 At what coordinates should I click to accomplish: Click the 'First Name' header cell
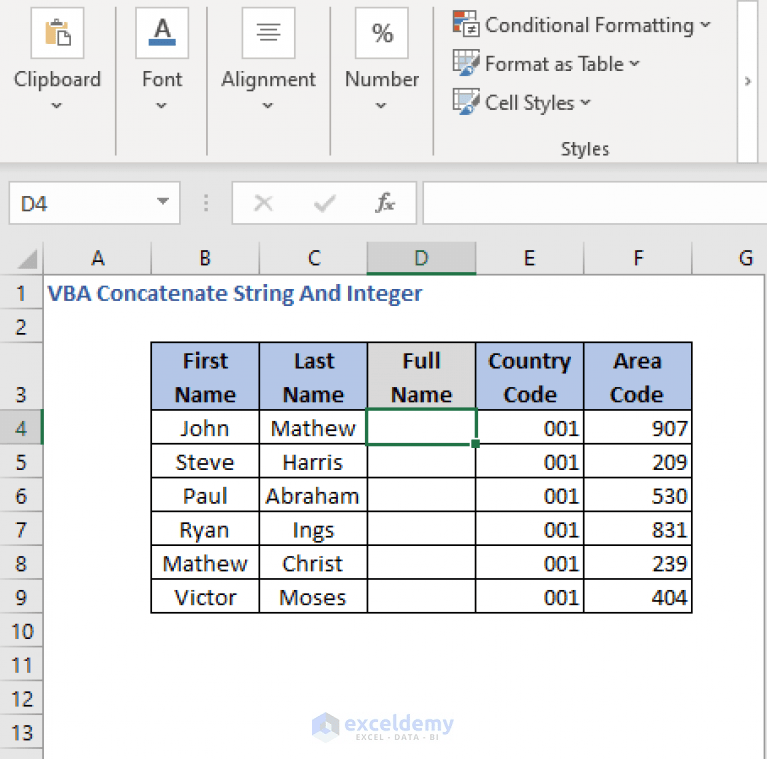(205, 376)
